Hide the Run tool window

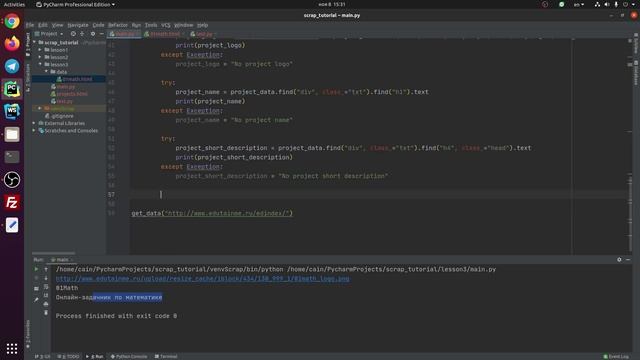[628, 260]
